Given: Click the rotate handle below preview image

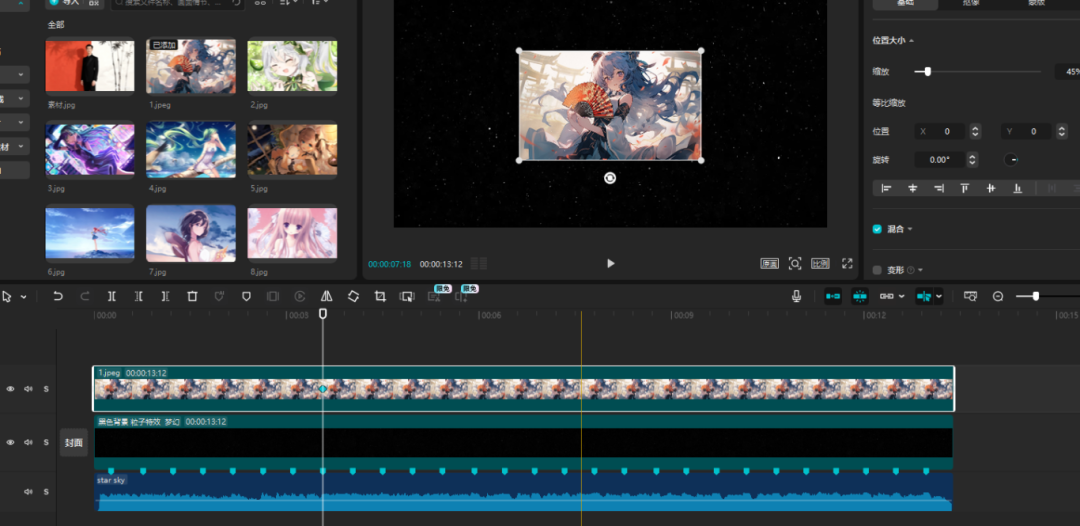Looking at the screenshot, I should 610,178.
